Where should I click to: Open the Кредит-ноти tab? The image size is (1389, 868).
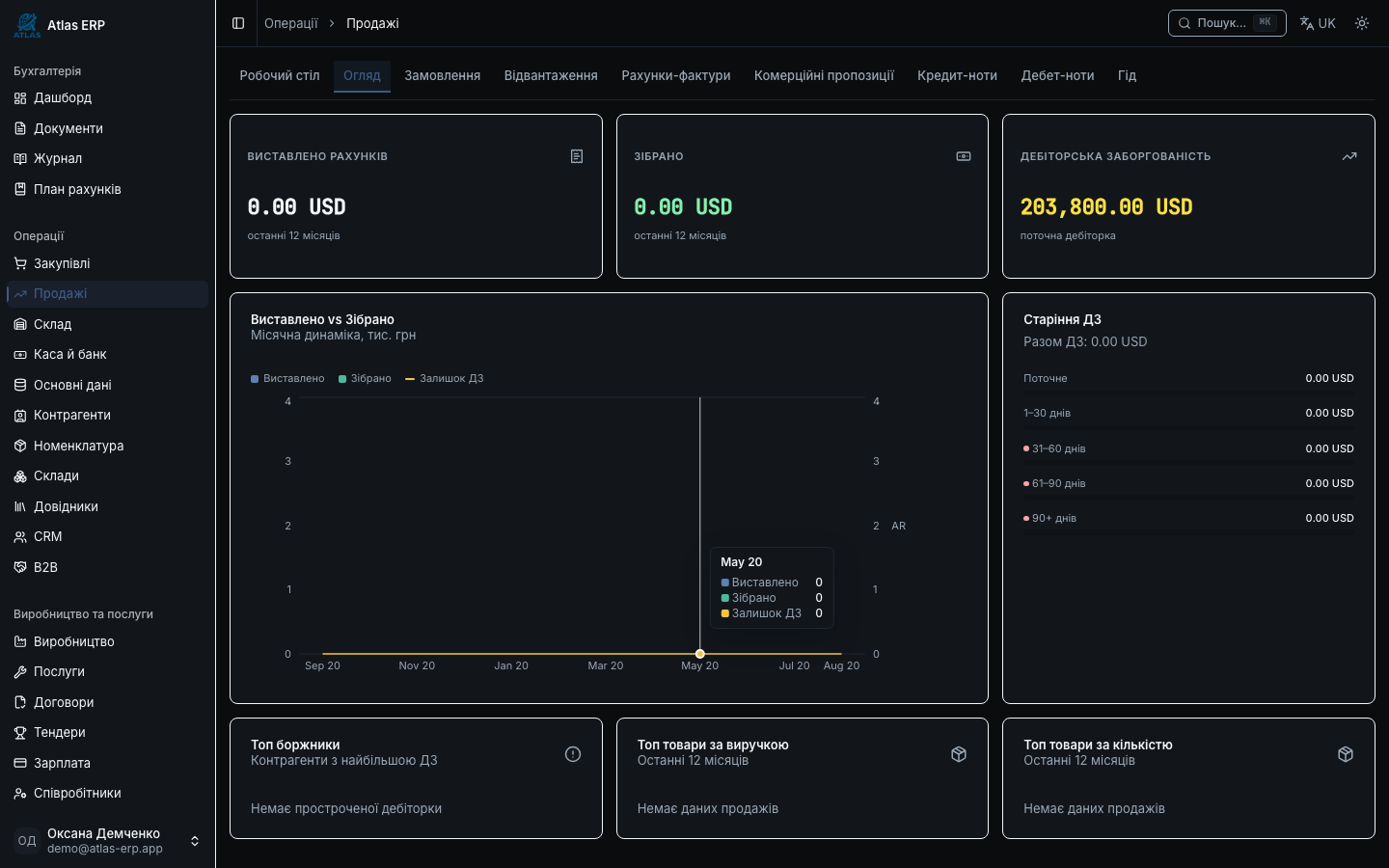coord(957,75)
